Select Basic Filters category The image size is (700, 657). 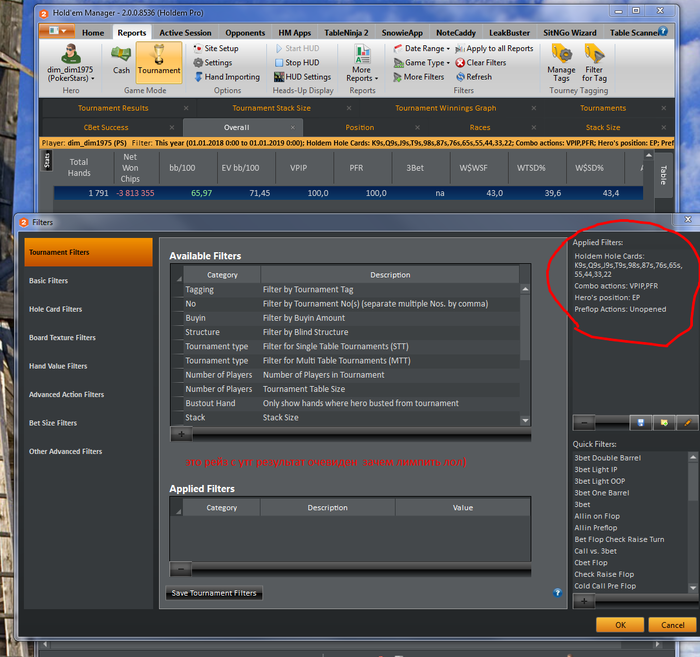click(88, 281)
